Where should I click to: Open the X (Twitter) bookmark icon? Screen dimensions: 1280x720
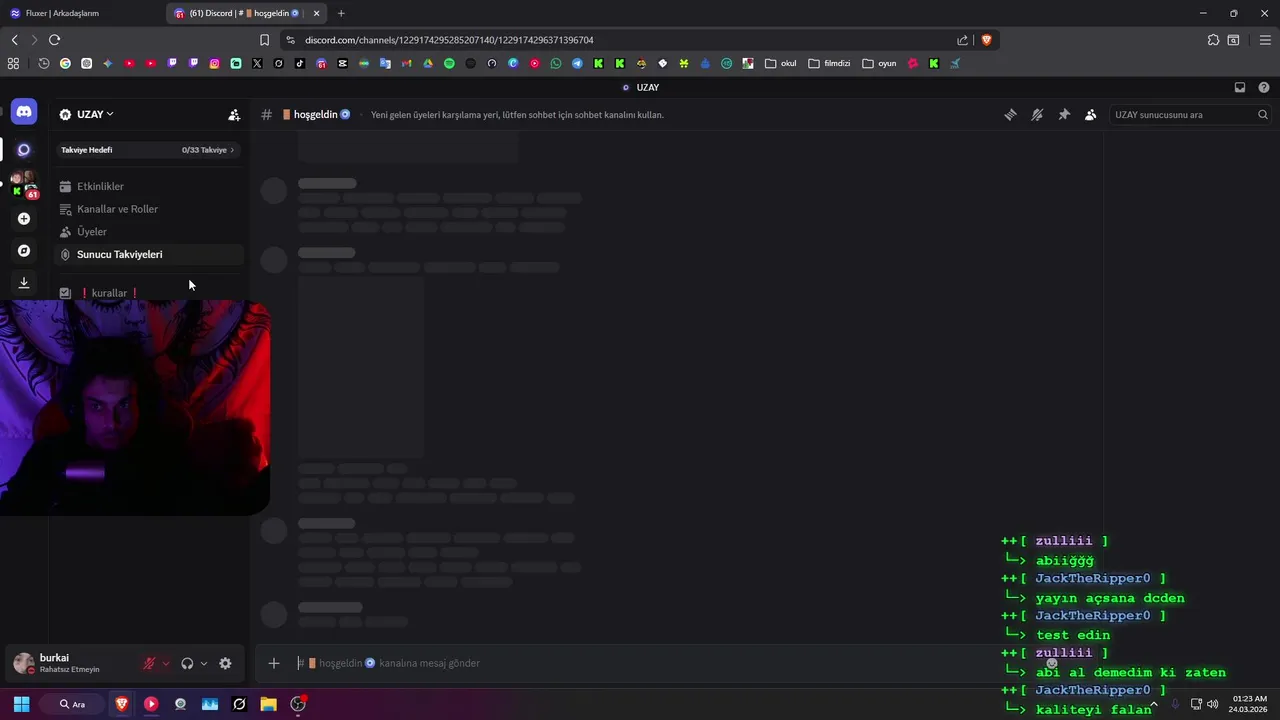[x=257, y=63]
